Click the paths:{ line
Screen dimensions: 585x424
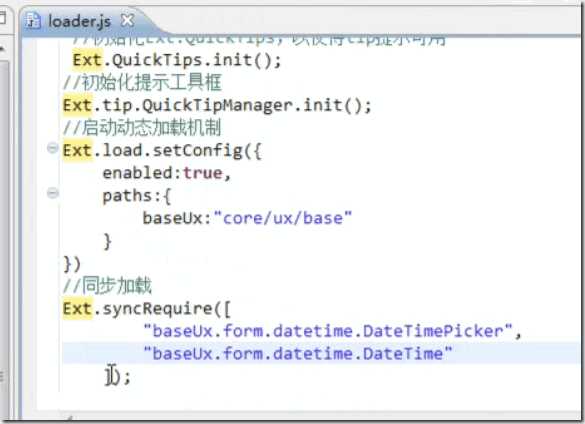(137, 196)
